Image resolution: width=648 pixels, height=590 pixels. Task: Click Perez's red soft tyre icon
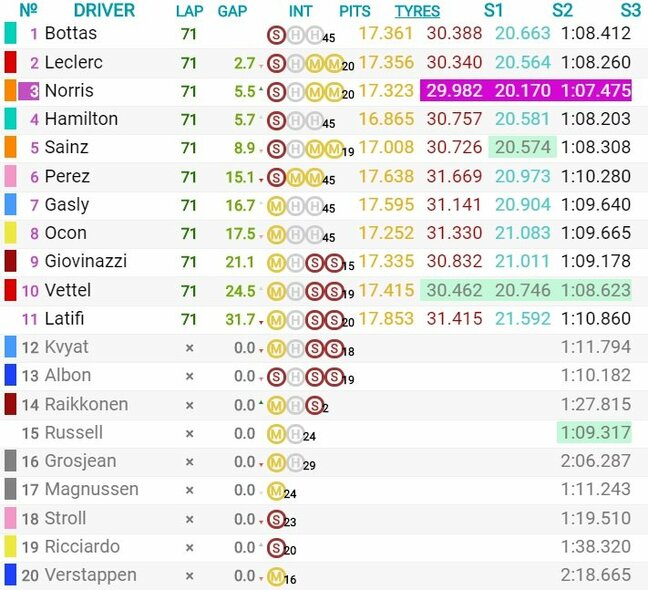point(276,177)
